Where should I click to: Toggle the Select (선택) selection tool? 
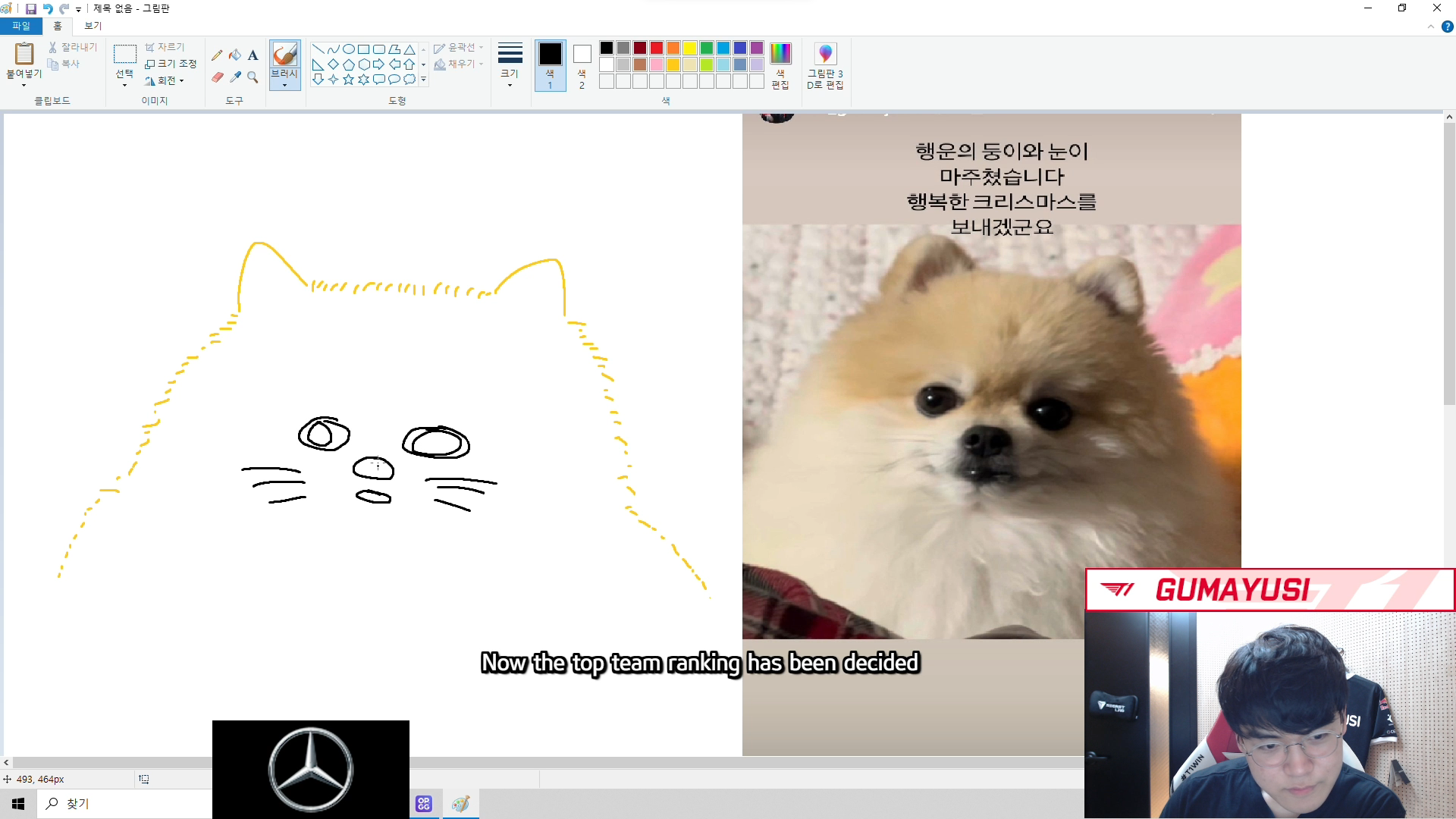[124, 56]
